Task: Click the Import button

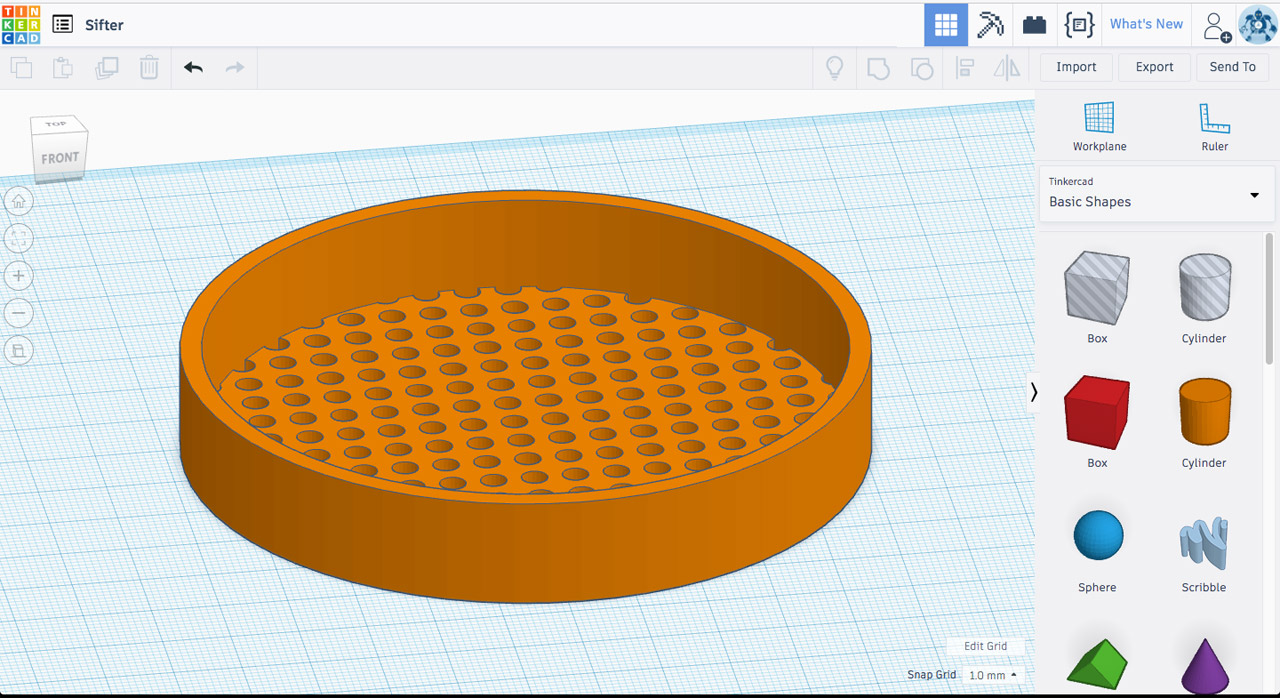Action: click(x=1075, y=66)
